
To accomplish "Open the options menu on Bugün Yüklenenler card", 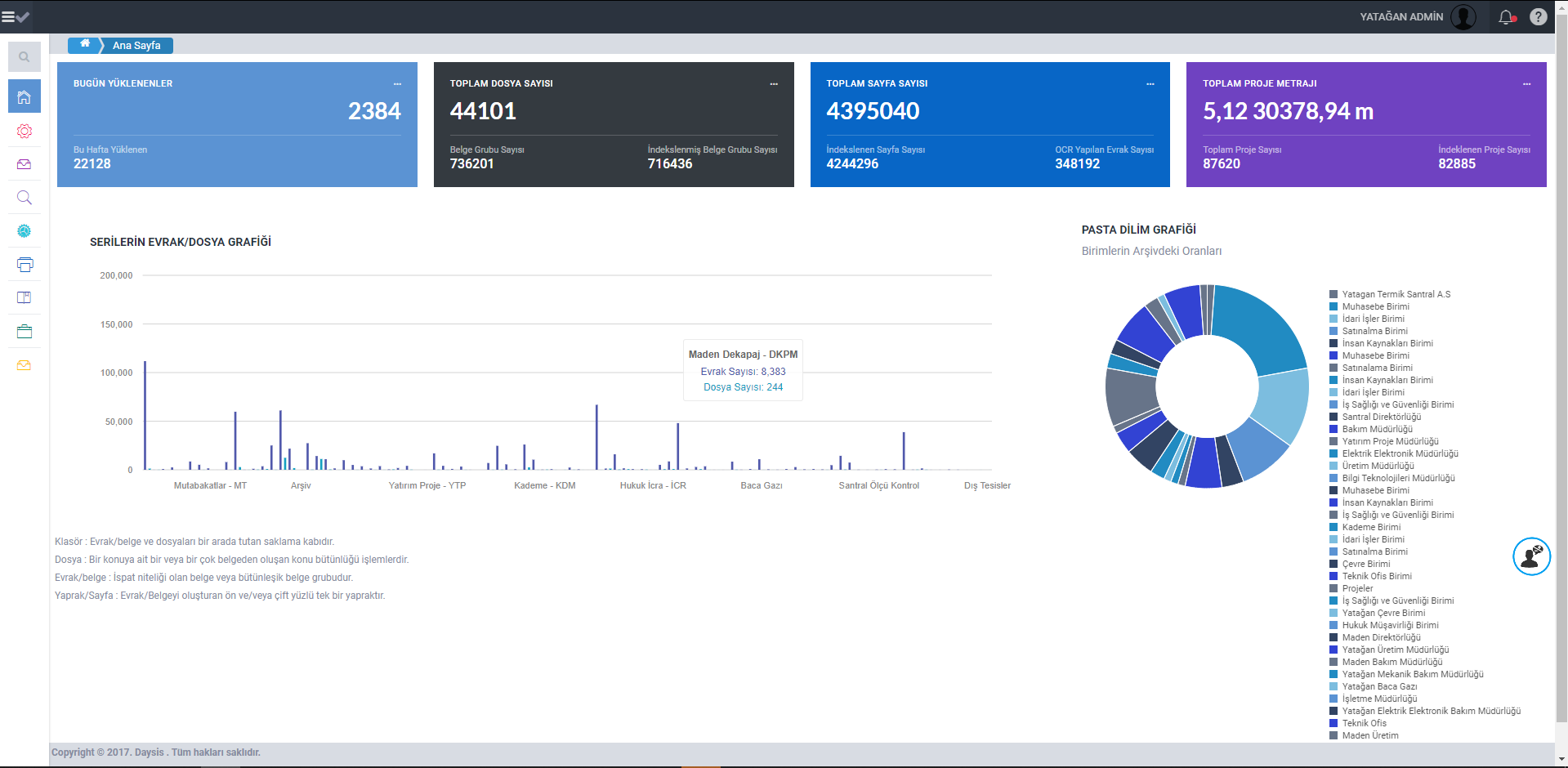I will coord(397,84).
